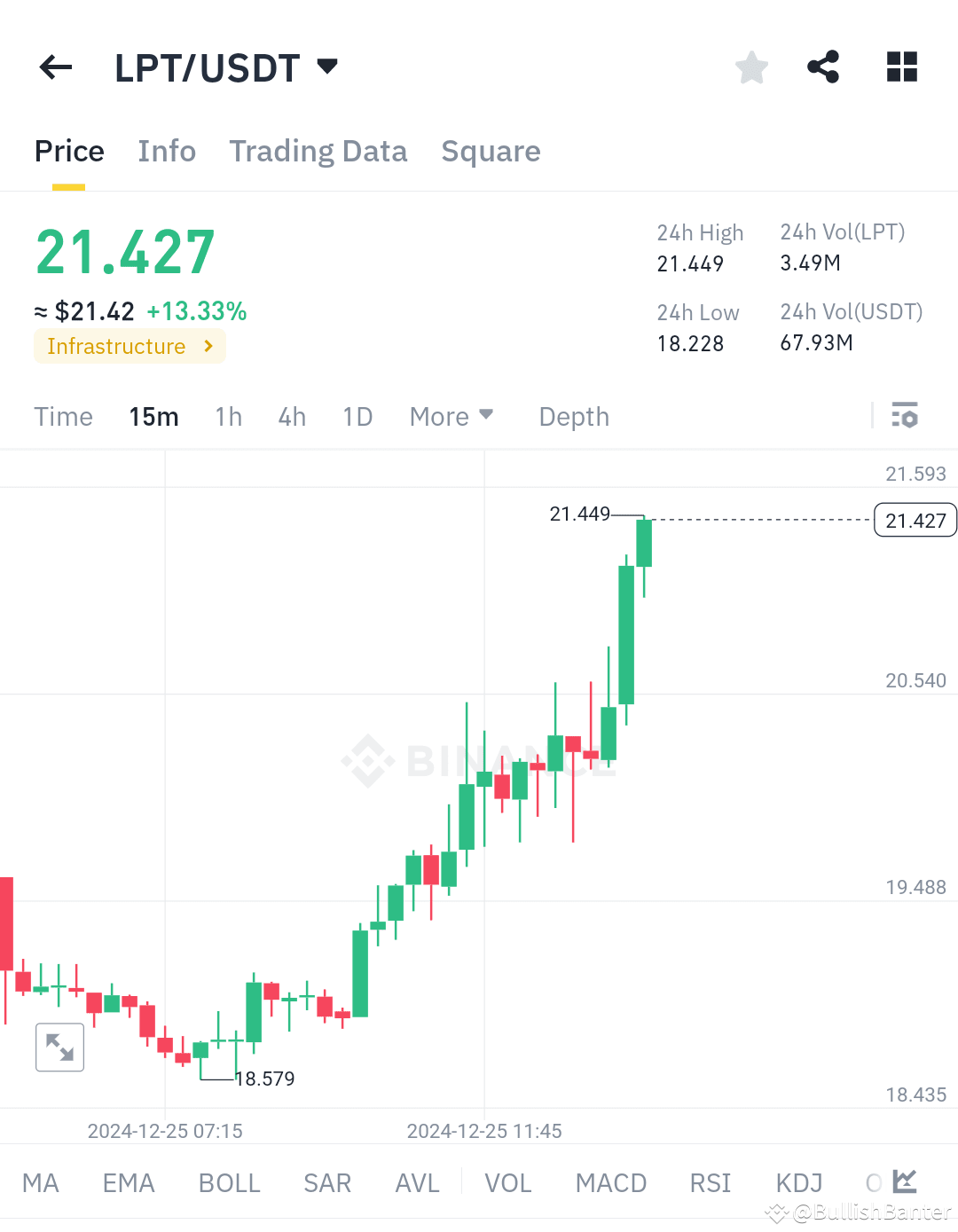958x1232 pixels.
Task: Enable the MACD indicator
Action: [x=610, y=1183]
